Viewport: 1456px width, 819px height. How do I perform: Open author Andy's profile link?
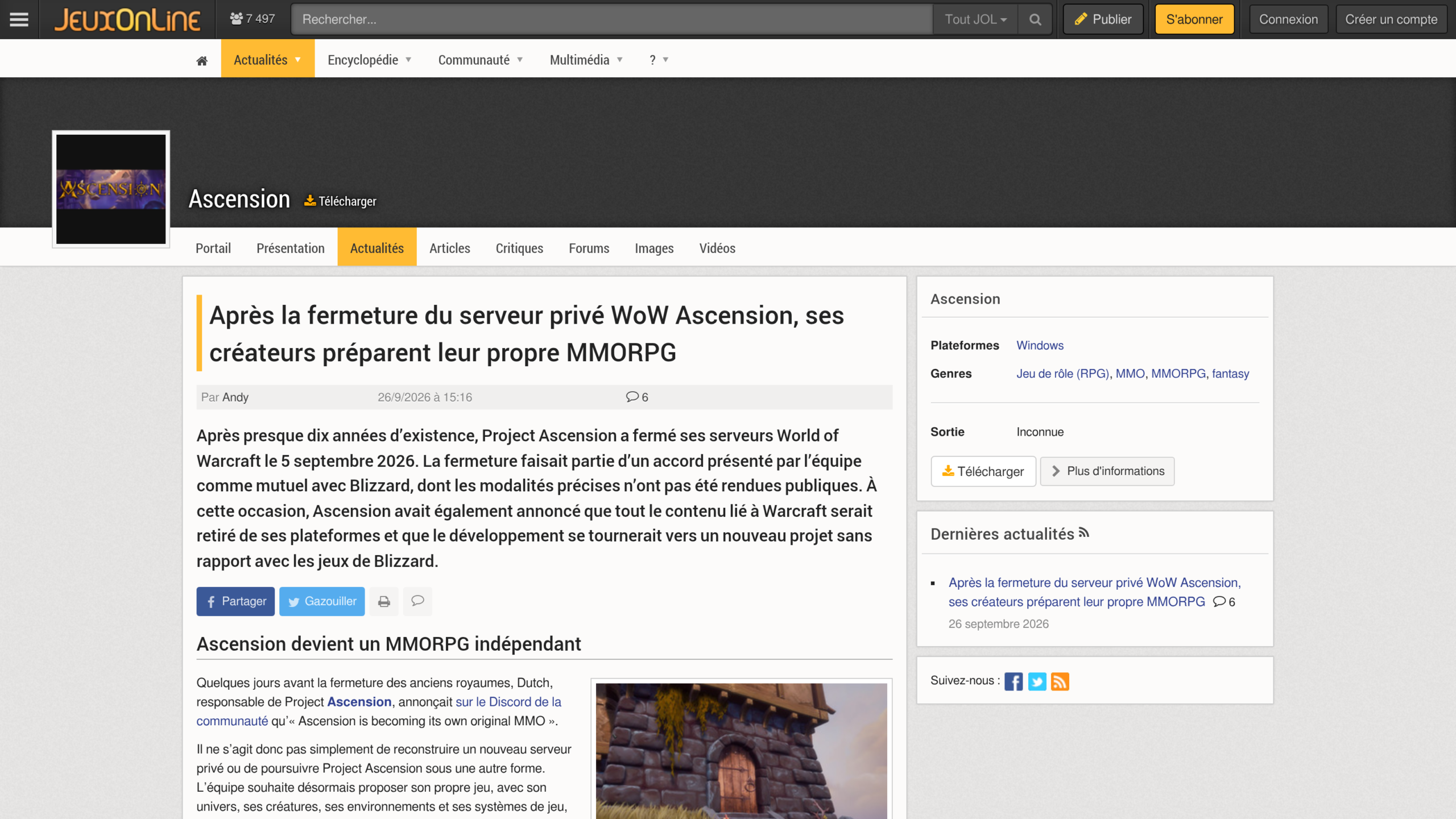[235, 397]
